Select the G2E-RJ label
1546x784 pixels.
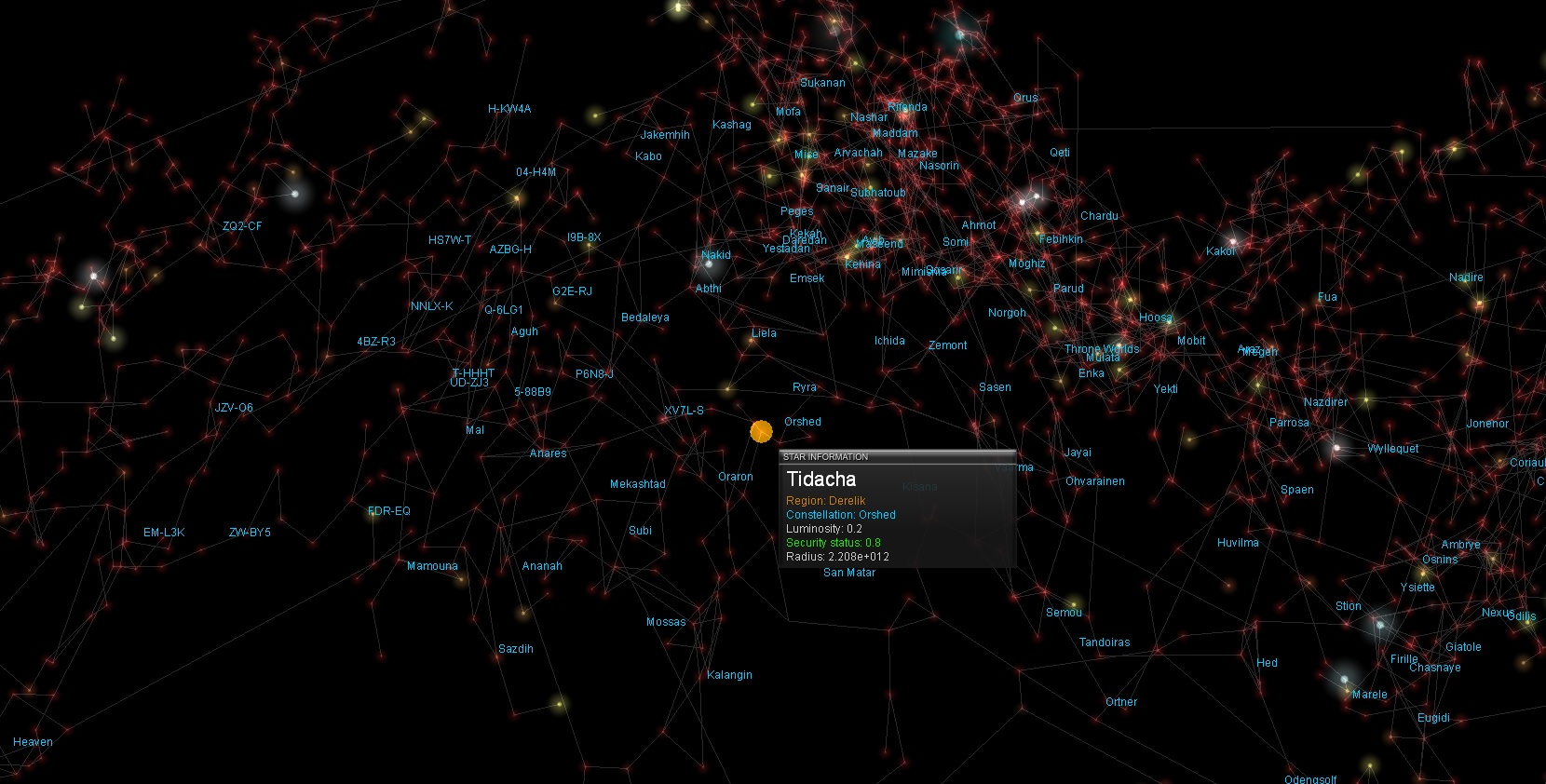572,291
